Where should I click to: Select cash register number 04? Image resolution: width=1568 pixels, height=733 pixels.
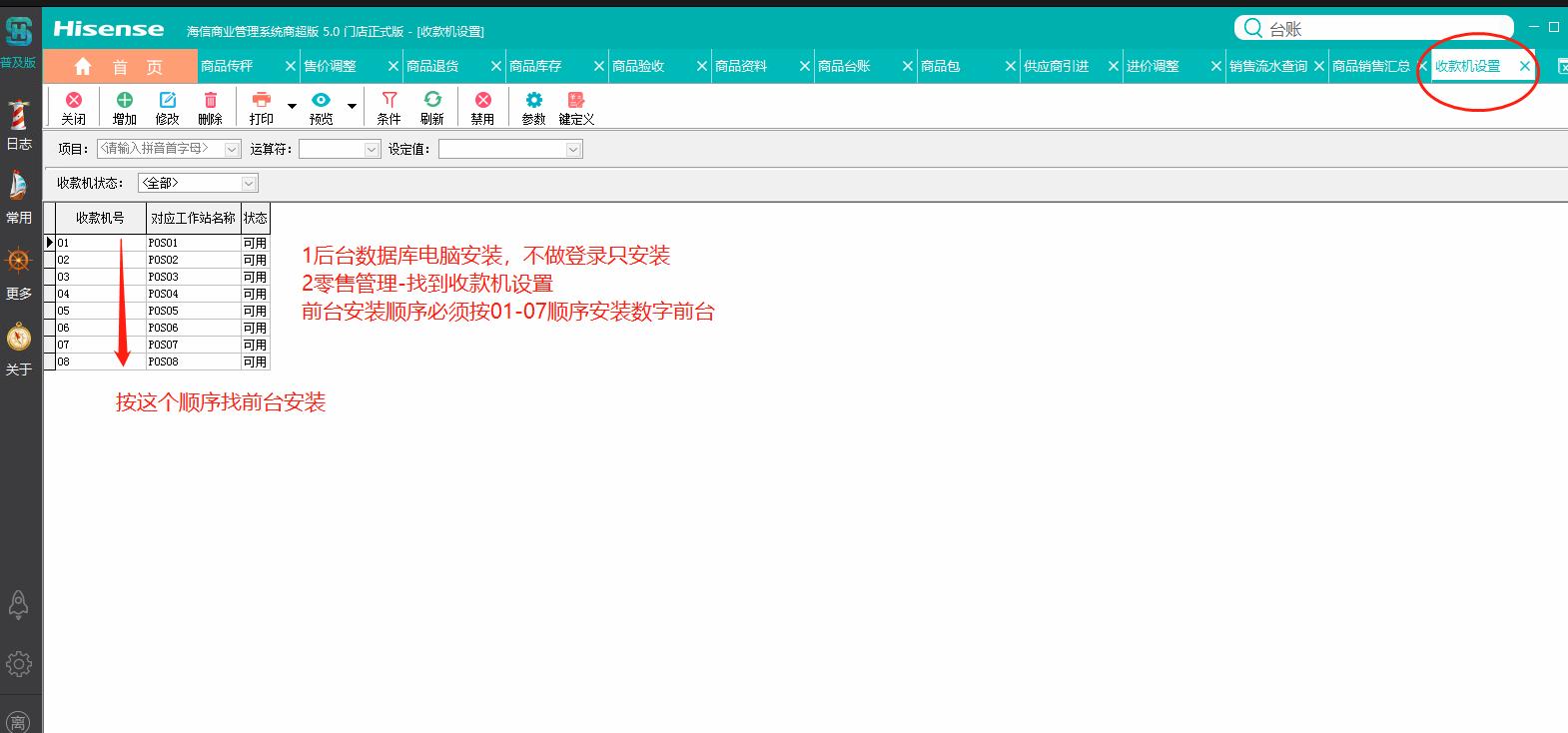101,294
